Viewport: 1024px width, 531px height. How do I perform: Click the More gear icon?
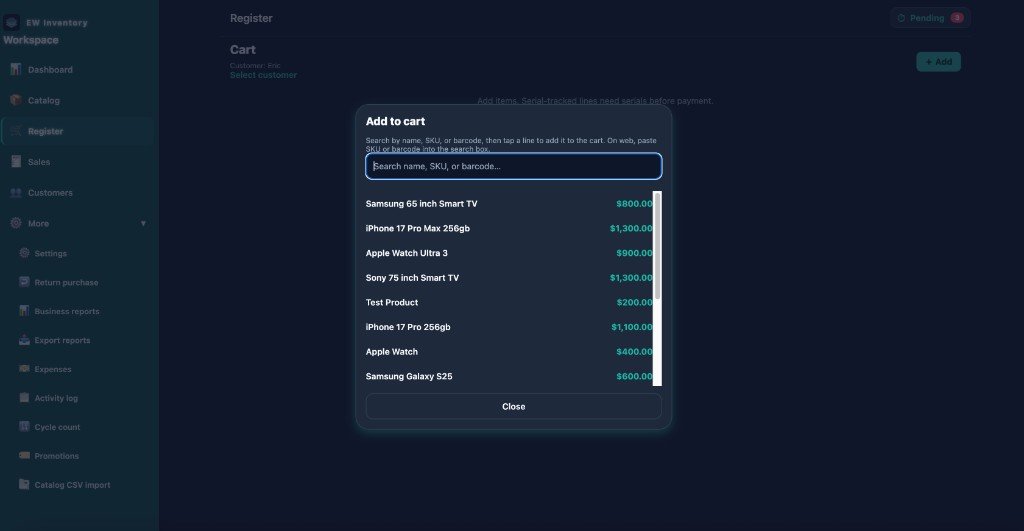[16, 223]
